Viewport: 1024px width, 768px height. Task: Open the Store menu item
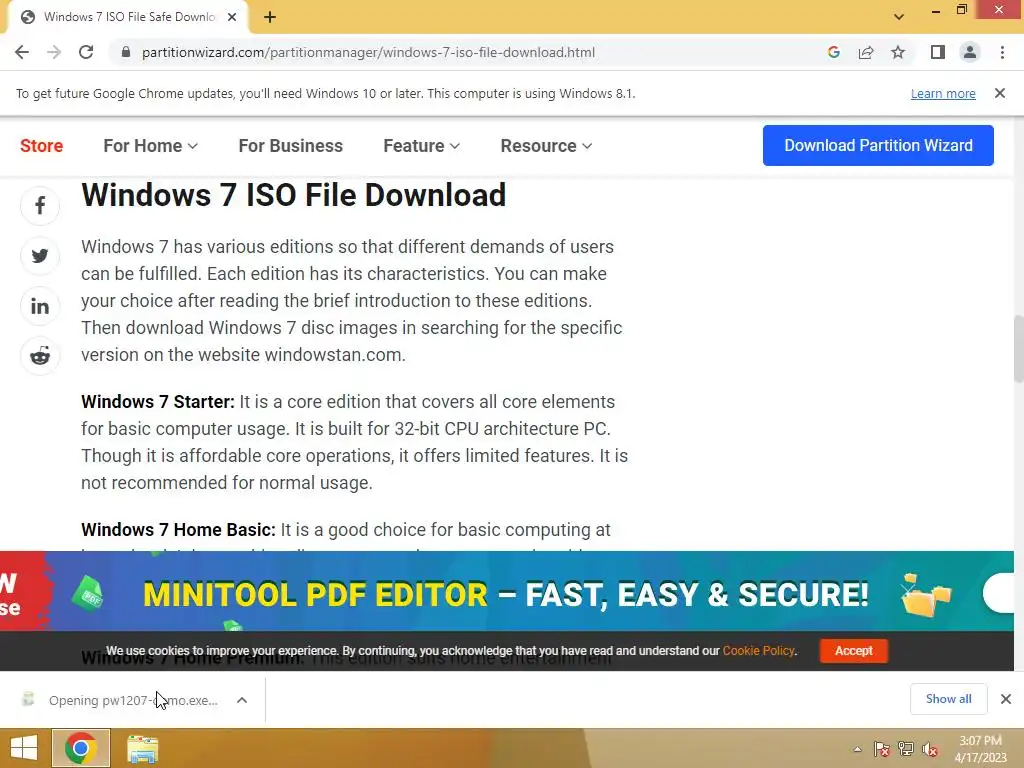(42, 146)
